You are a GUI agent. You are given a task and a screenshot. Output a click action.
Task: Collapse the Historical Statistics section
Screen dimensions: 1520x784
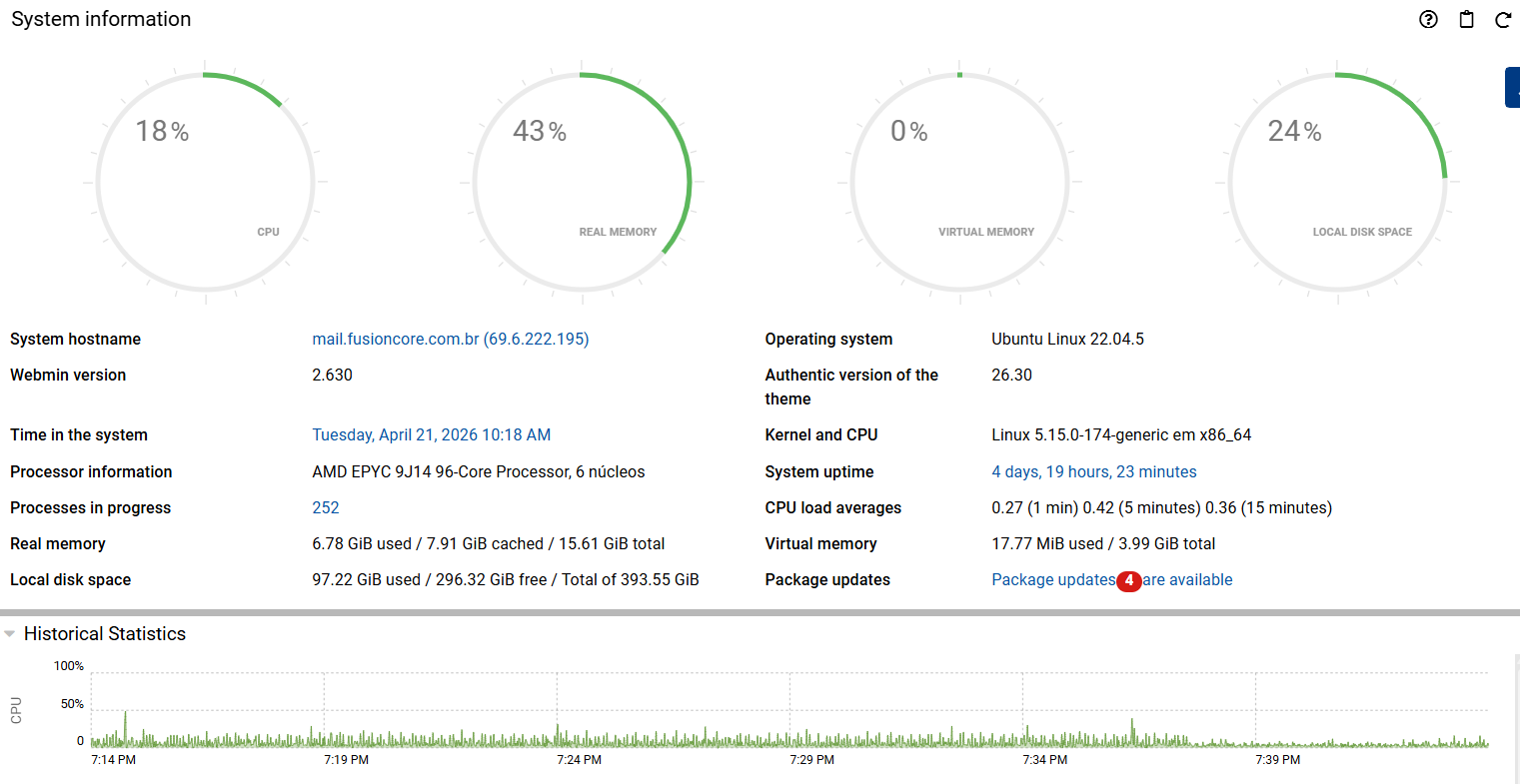pyautogui.click(x=11, y=632)
